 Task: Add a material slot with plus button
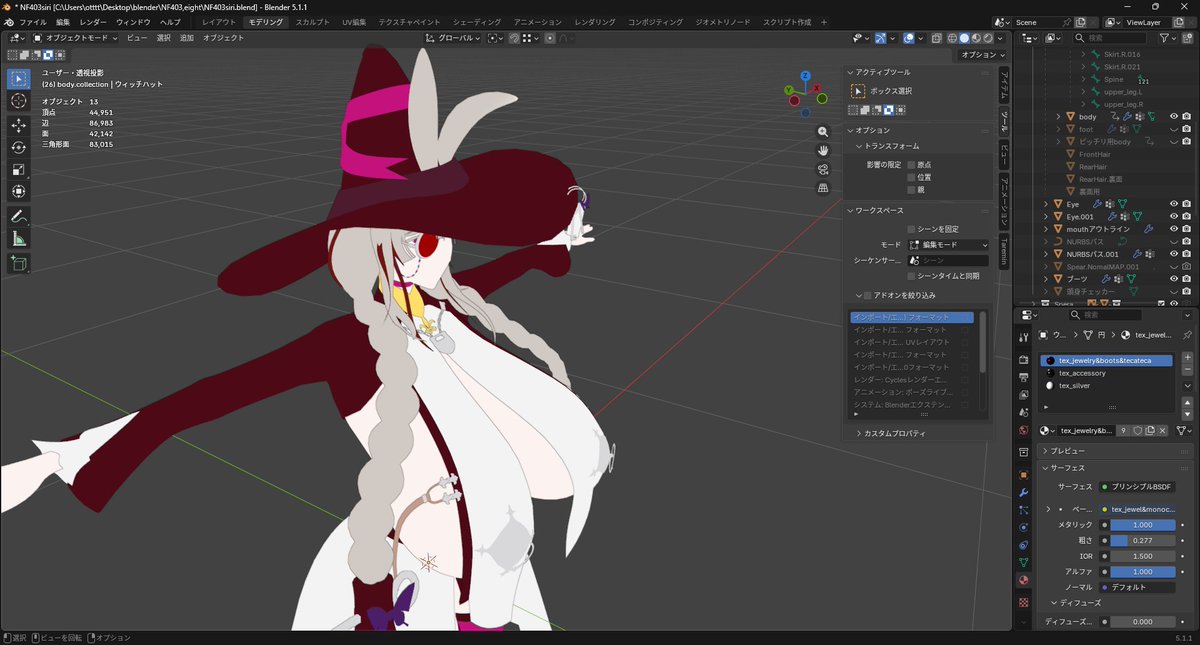point(1187,357)
